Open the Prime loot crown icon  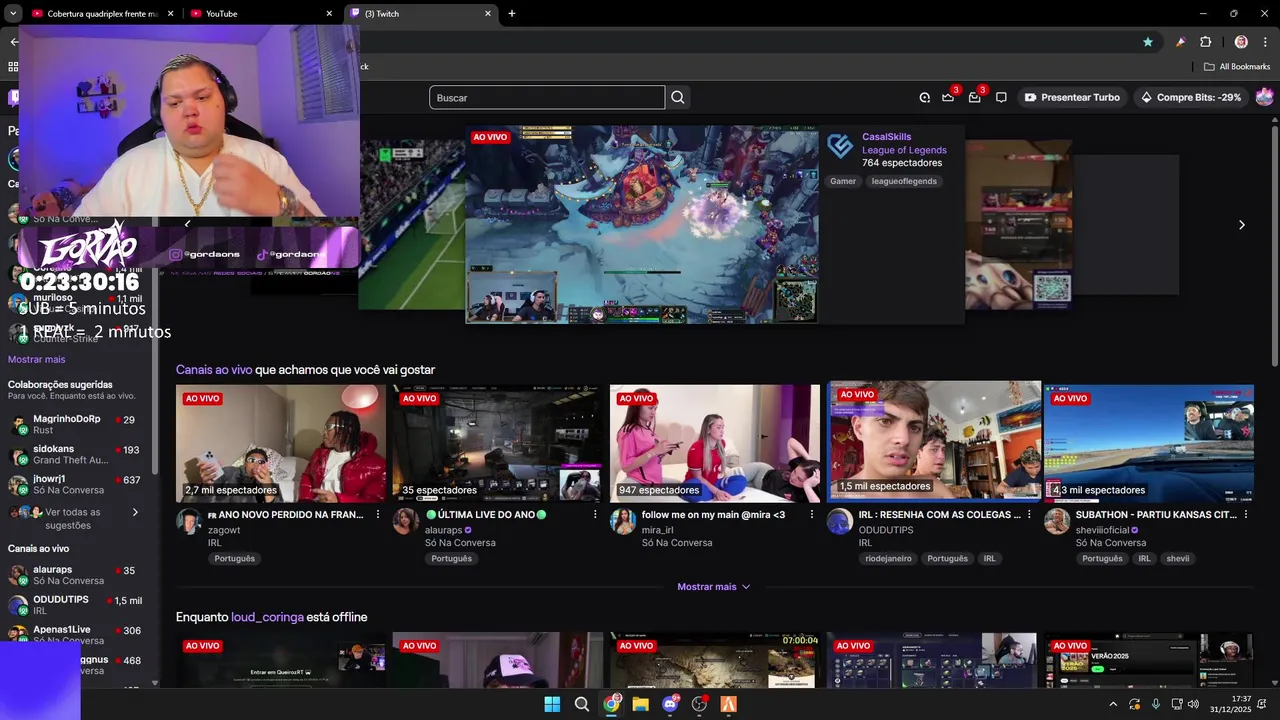(x=948, y=97)
